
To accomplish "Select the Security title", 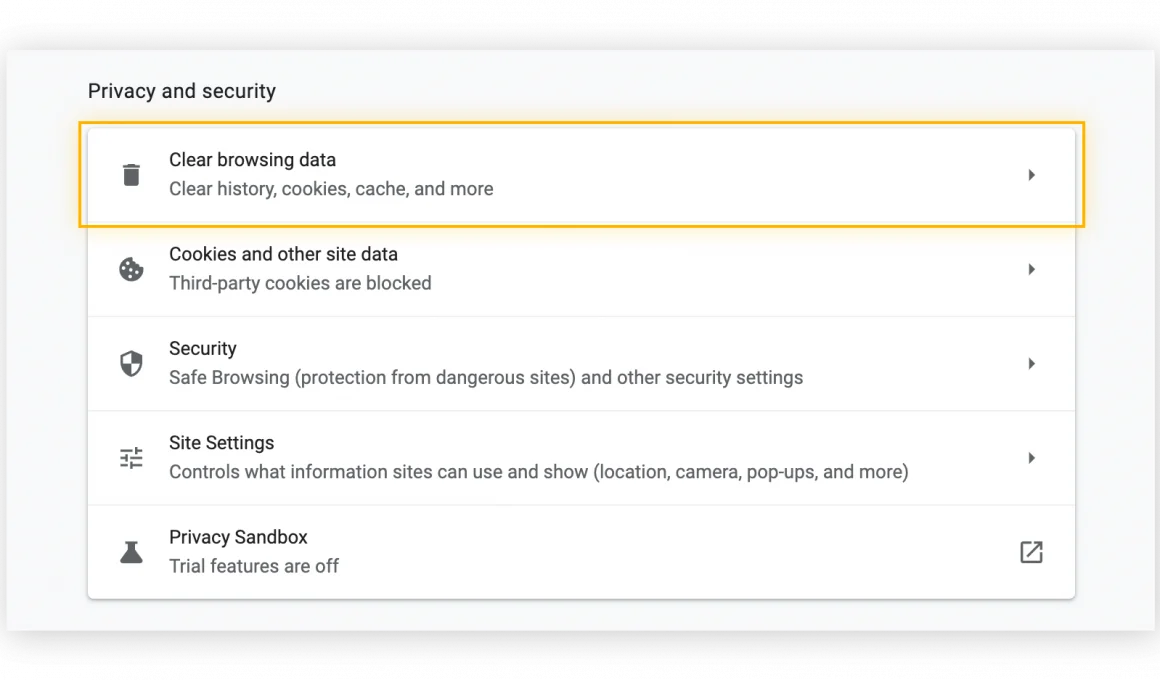I will 202,349.
